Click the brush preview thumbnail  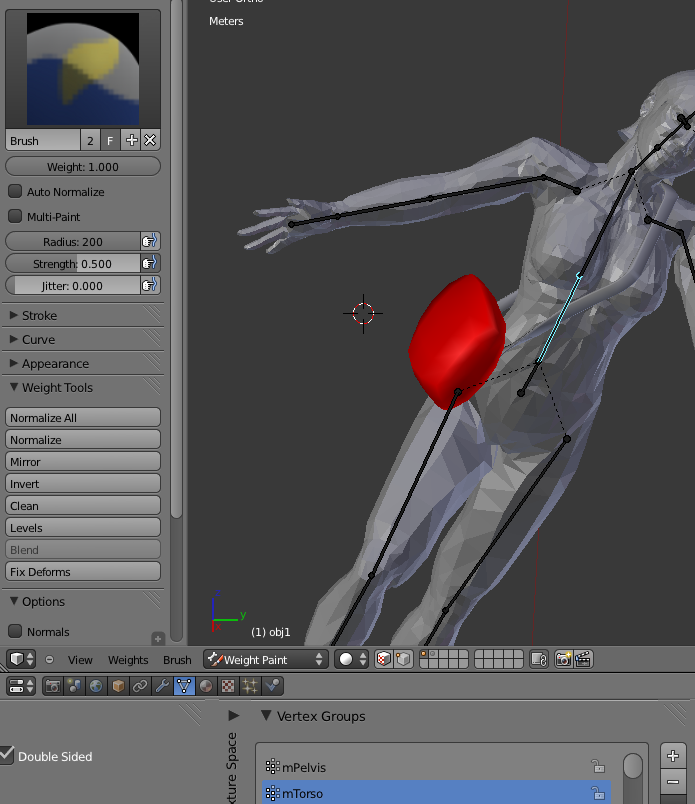point(83,69)
